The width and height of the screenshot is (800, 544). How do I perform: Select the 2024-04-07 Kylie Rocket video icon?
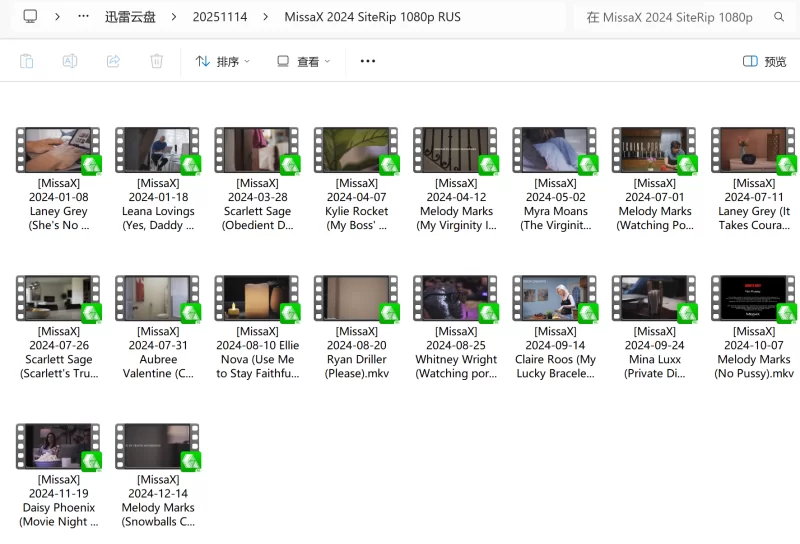pyautogui.click(x=356, y=150)
